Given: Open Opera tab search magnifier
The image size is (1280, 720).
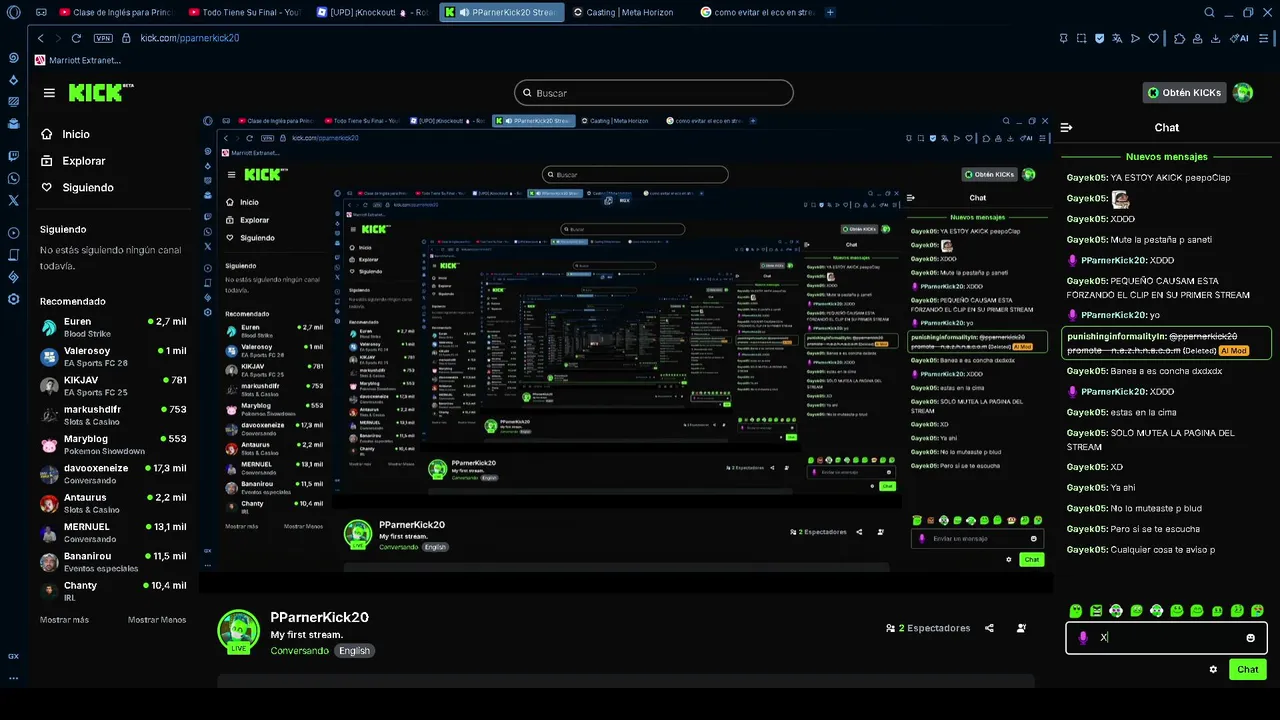Looking at the screenshot, I should click(1209, 12).
